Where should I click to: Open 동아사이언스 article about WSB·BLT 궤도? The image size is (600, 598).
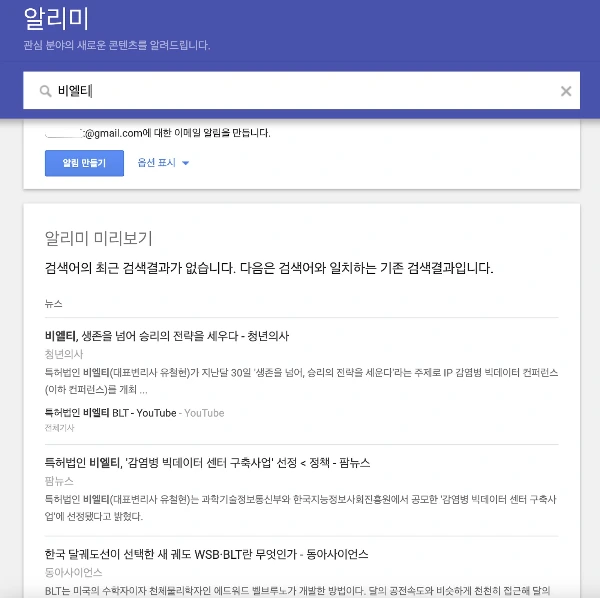206,554
